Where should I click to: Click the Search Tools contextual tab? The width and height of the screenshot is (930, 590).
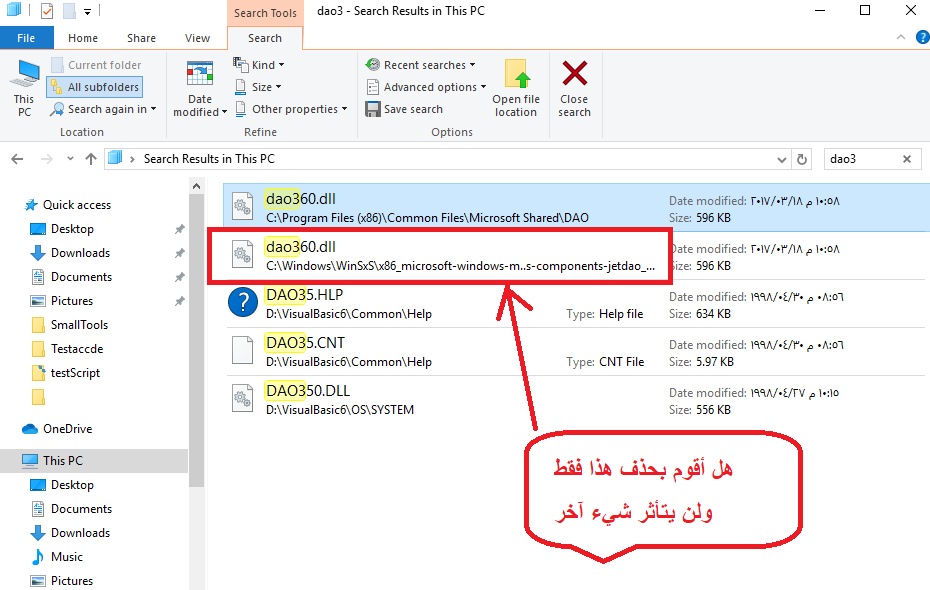[265, 13]
